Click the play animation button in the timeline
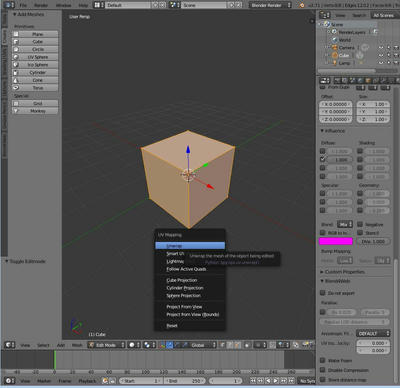 point(276,380)
